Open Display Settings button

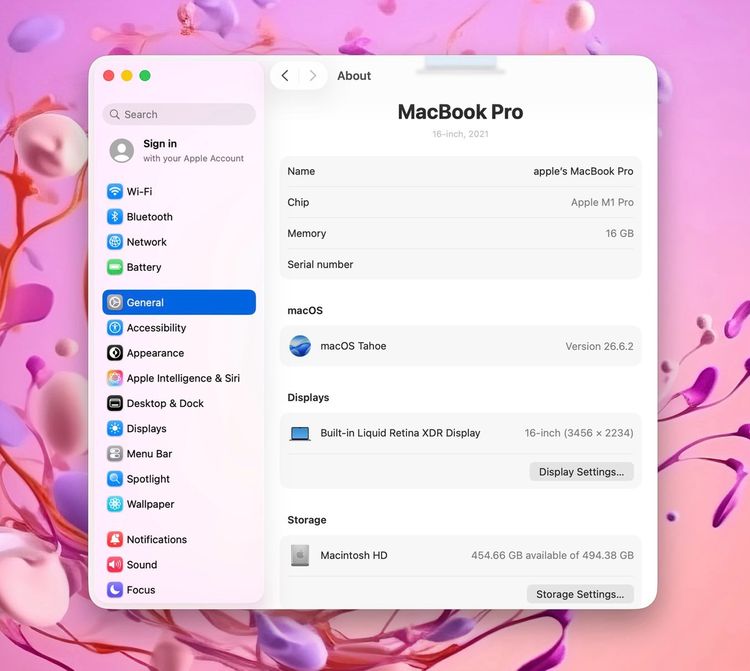(581, 472)
